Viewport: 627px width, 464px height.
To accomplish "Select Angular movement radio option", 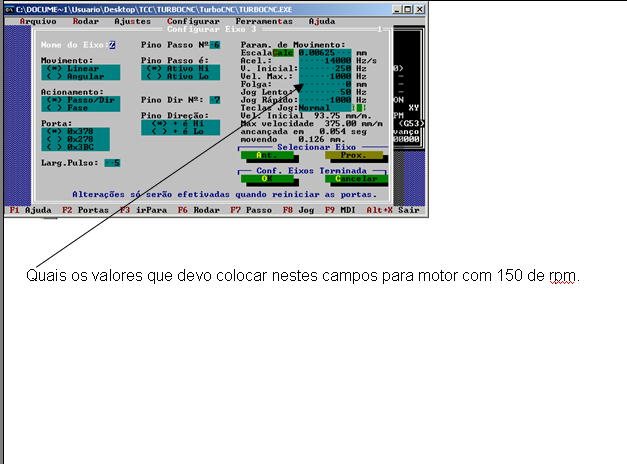I will 80,76.
